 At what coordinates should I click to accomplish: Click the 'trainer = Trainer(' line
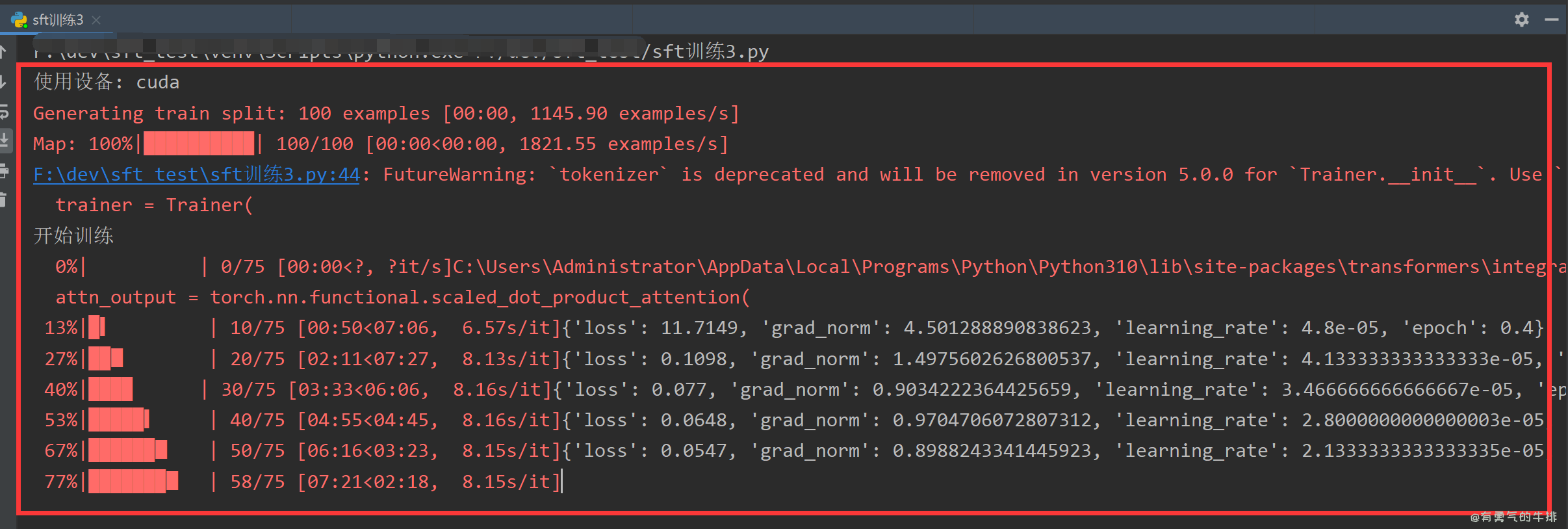tap(154, 205)
